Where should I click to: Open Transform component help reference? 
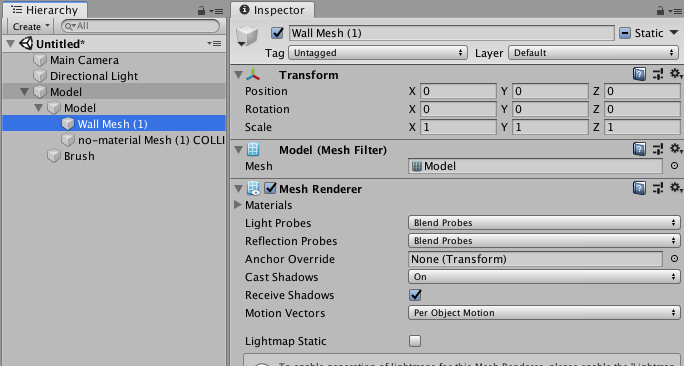[639, 75]
